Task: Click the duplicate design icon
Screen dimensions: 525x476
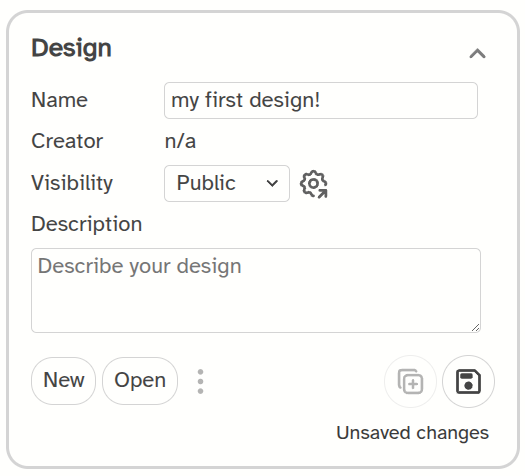Action: pyautogui.click(x=410, y=381)
